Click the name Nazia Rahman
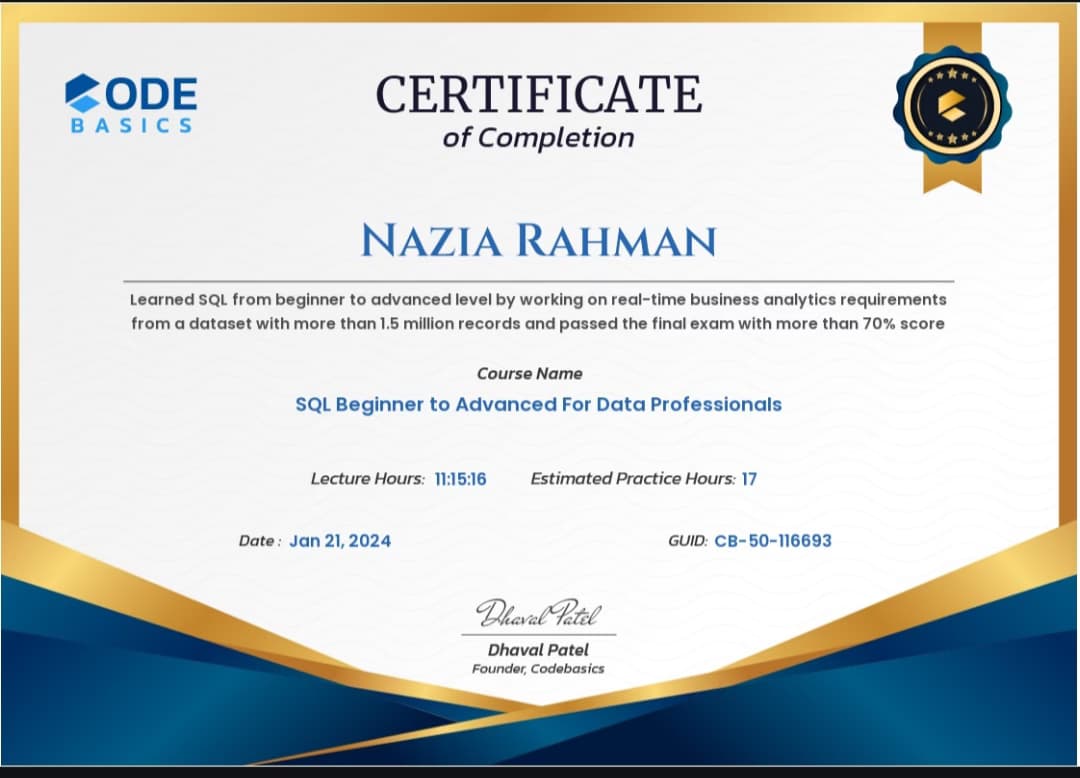The width and height of the screenshot is (1080, 778). (x=540, y=240)
